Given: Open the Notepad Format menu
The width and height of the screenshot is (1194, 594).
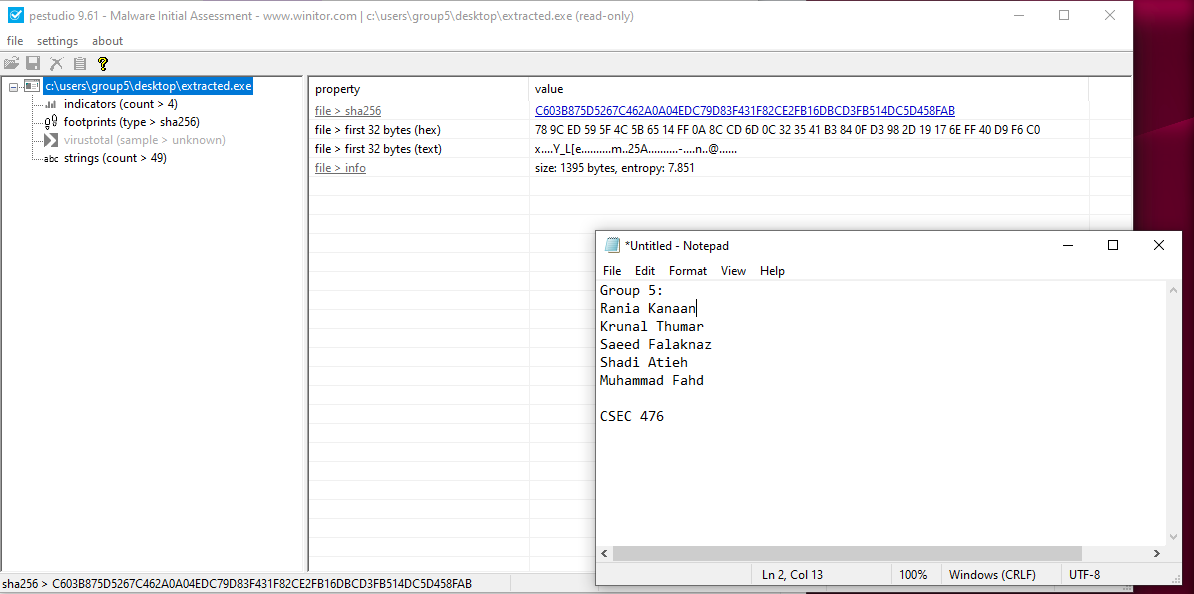Looking at the screenshot, I should (x=688, y=271).
